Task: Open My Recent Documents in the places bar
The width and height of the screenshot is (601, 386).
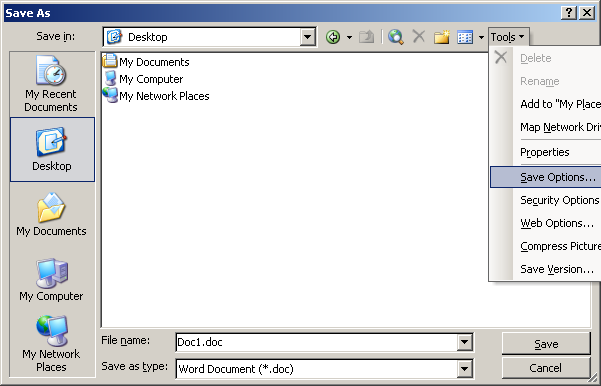Action: [x=51, y=84]
